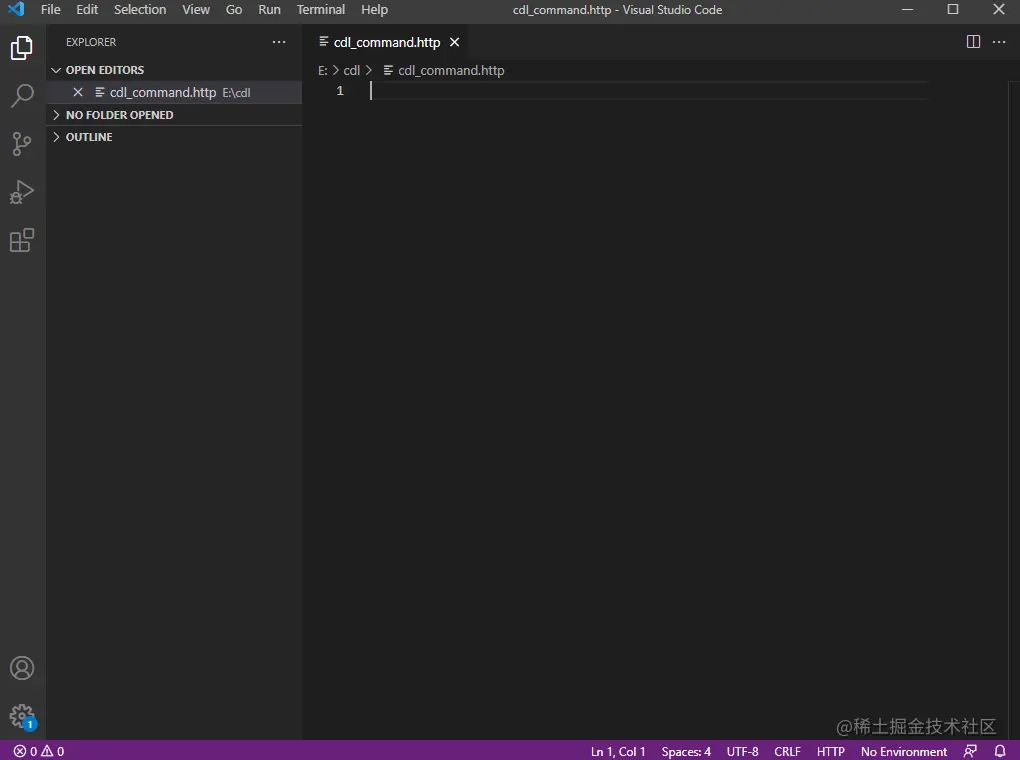Close cdl_command.http in Open Editors list
The image size is (1020, 760).
tap(78, 92)
